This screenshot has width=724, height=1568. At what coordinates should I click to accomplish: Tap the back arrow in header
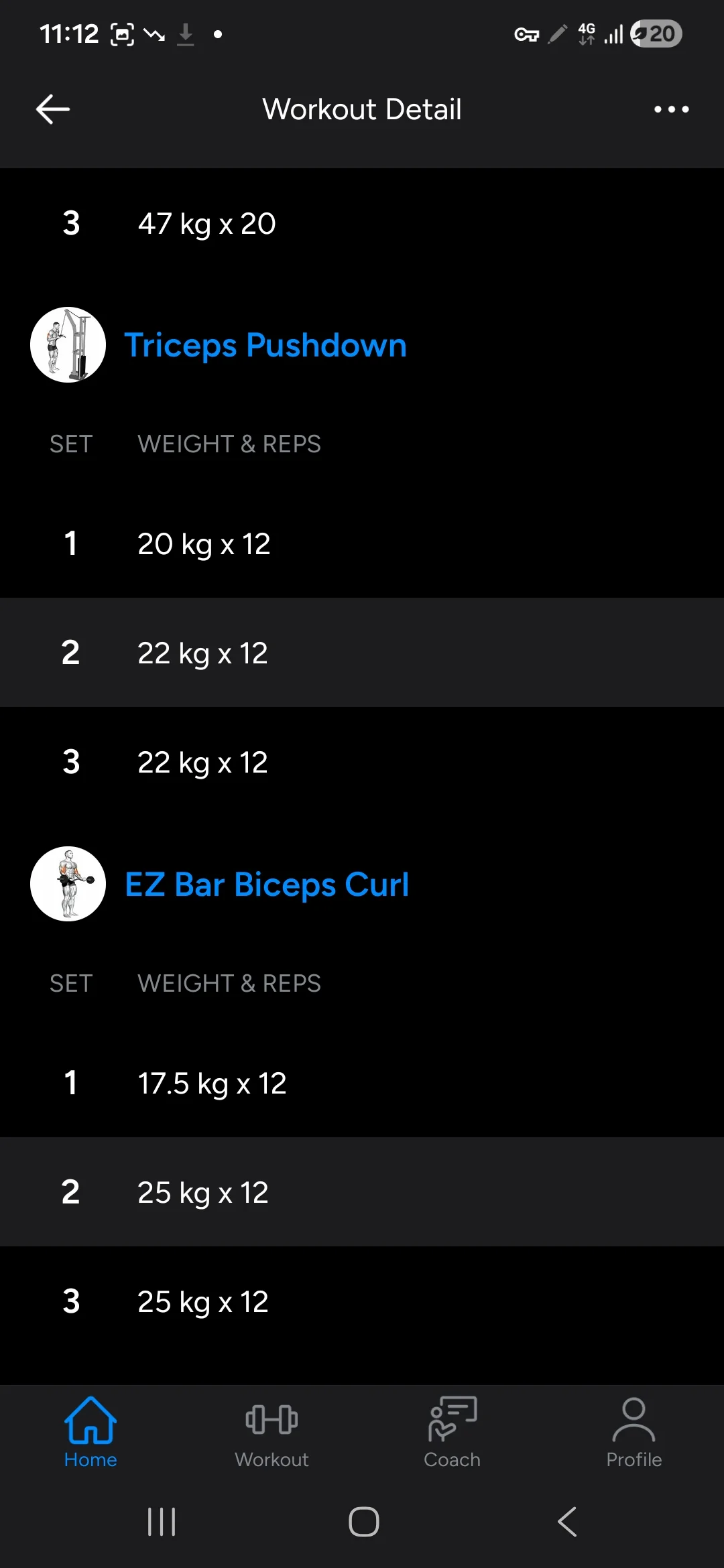click(x=53, y=109)
